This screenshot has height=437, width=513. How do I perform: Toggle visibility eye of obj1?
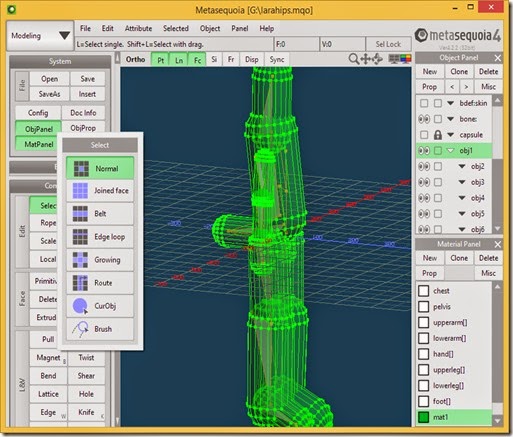pos(424,151)
